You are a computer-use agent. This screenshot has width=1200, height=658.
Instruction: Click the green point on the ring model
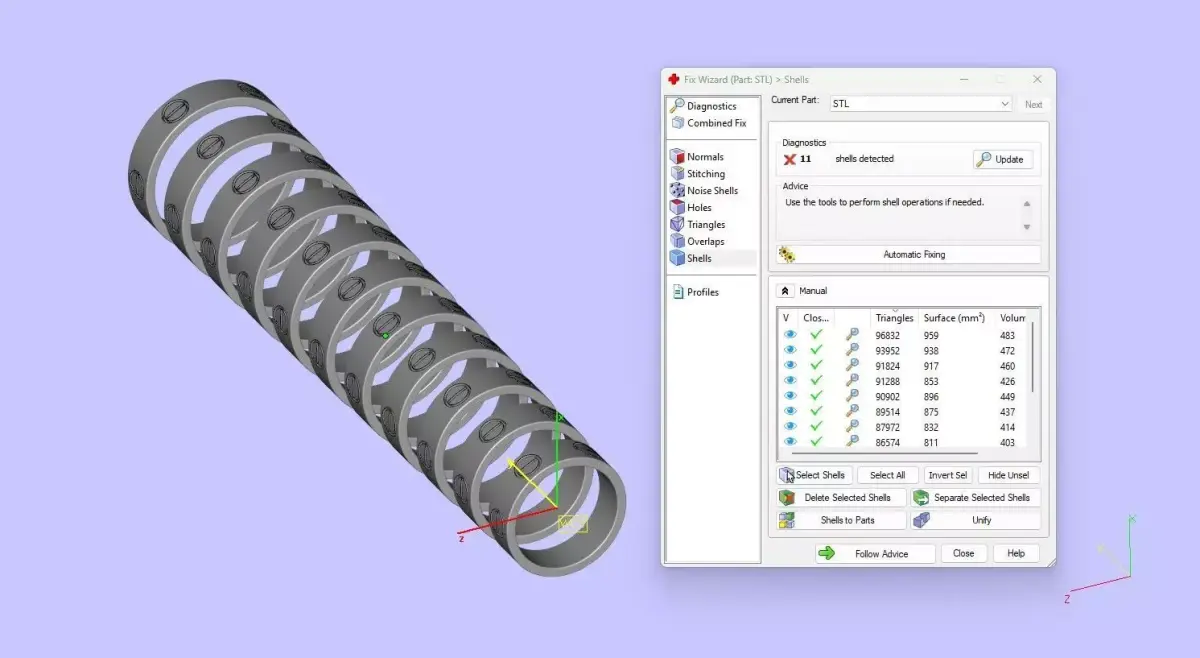[386, 335]
